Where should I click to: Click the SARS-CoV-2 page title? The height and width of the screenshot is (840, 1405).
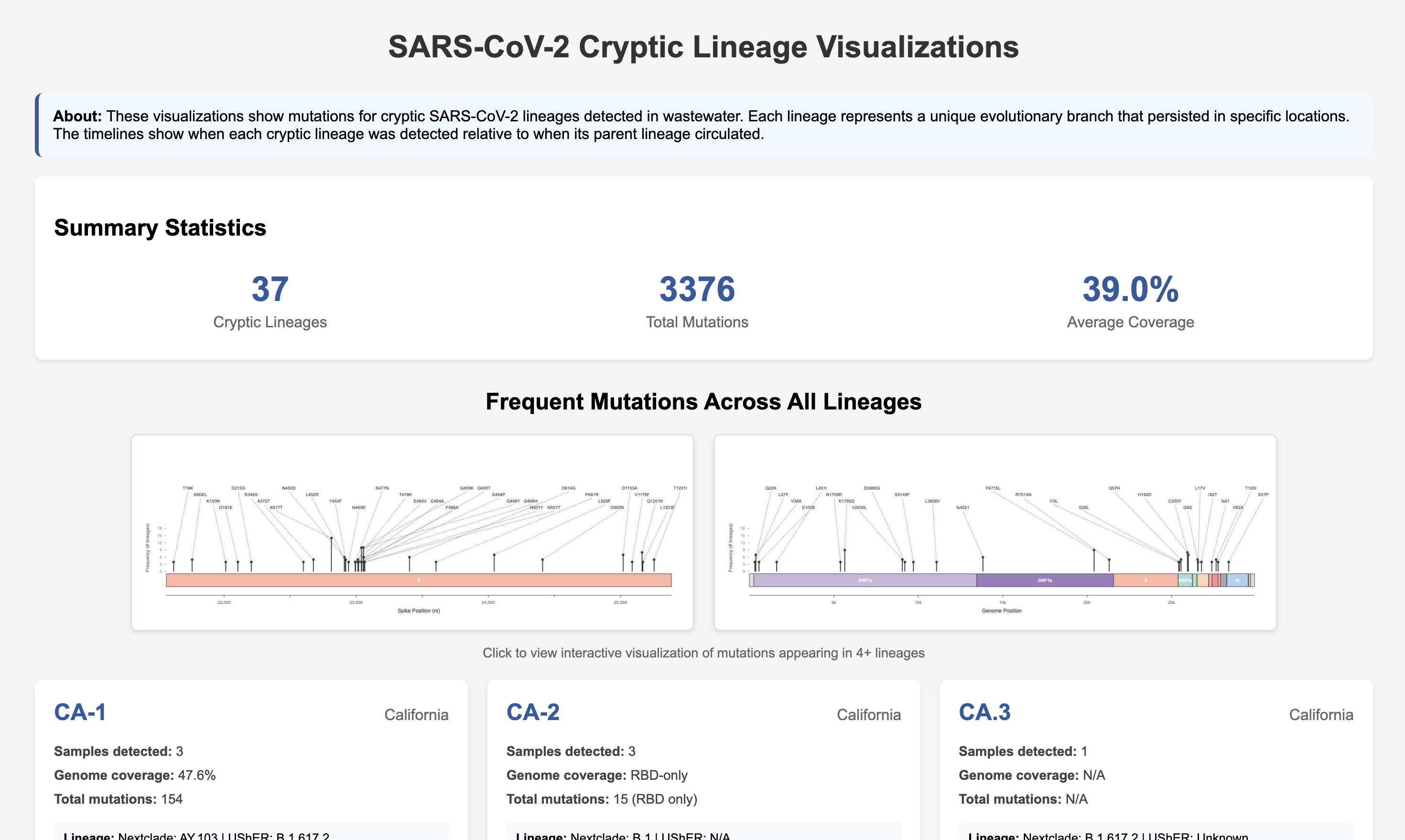[x=702, y=48]
